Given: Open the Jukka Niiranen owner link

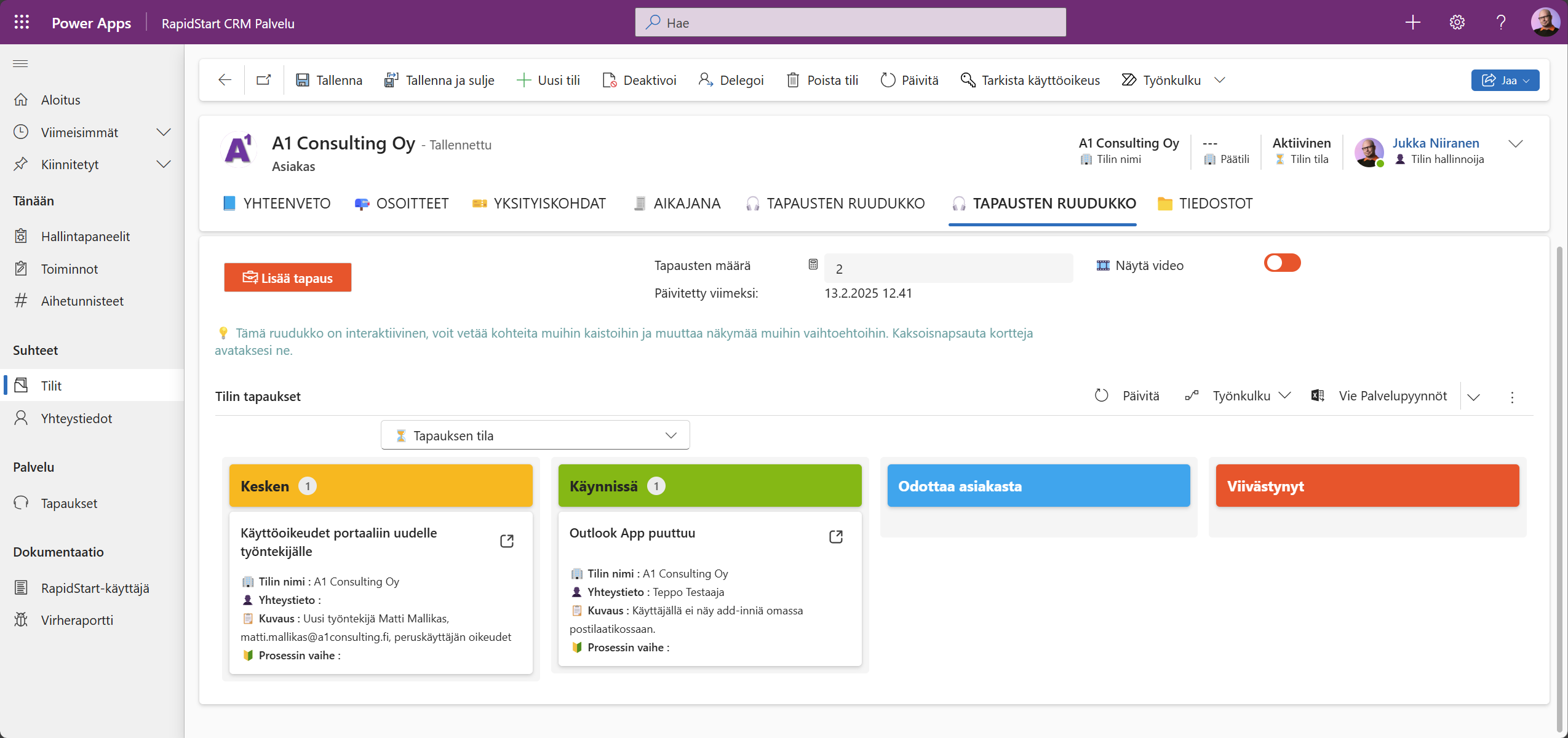Looking at the screenshot, I should pyautogui.click(x=1436, y=143).
